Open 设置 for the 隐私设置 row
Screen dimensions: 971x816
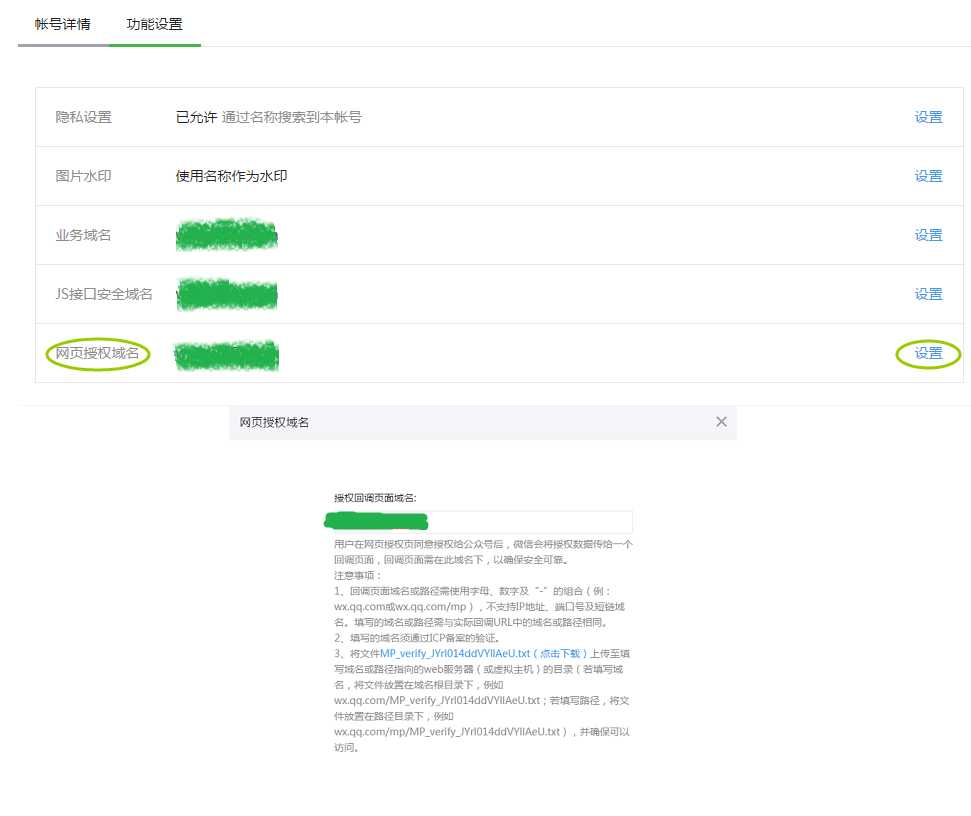point(927,116)
